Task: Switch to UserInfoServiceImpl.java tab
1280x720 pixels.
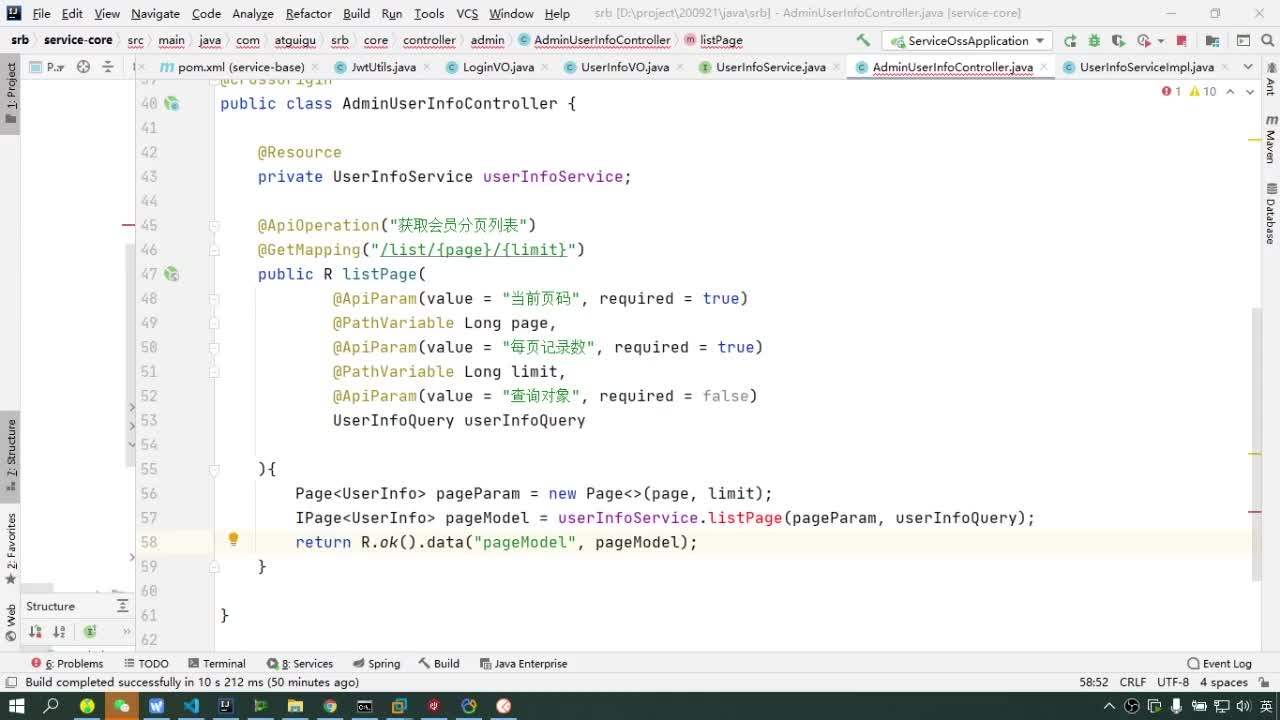Action: click(x=1146, y=67)
